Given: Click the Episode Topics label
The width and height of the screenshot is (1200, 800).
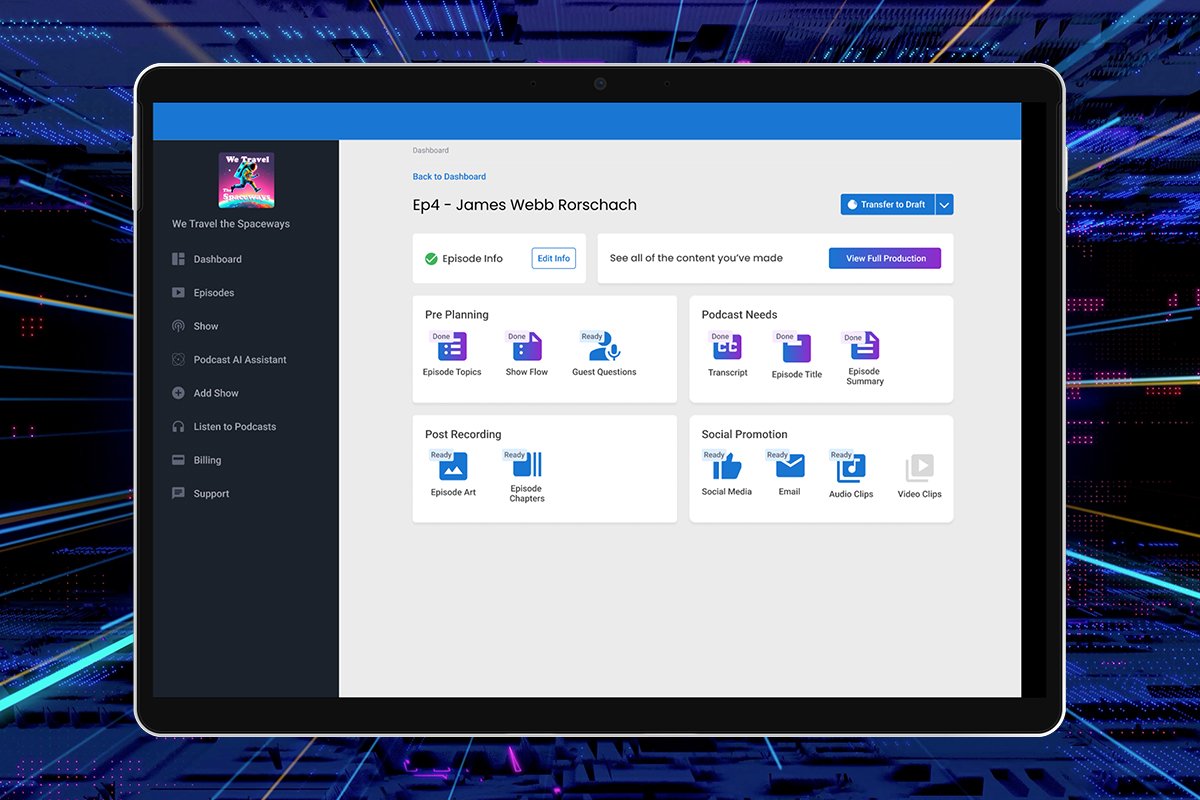Looking at the screenshot, I should 452,372.
